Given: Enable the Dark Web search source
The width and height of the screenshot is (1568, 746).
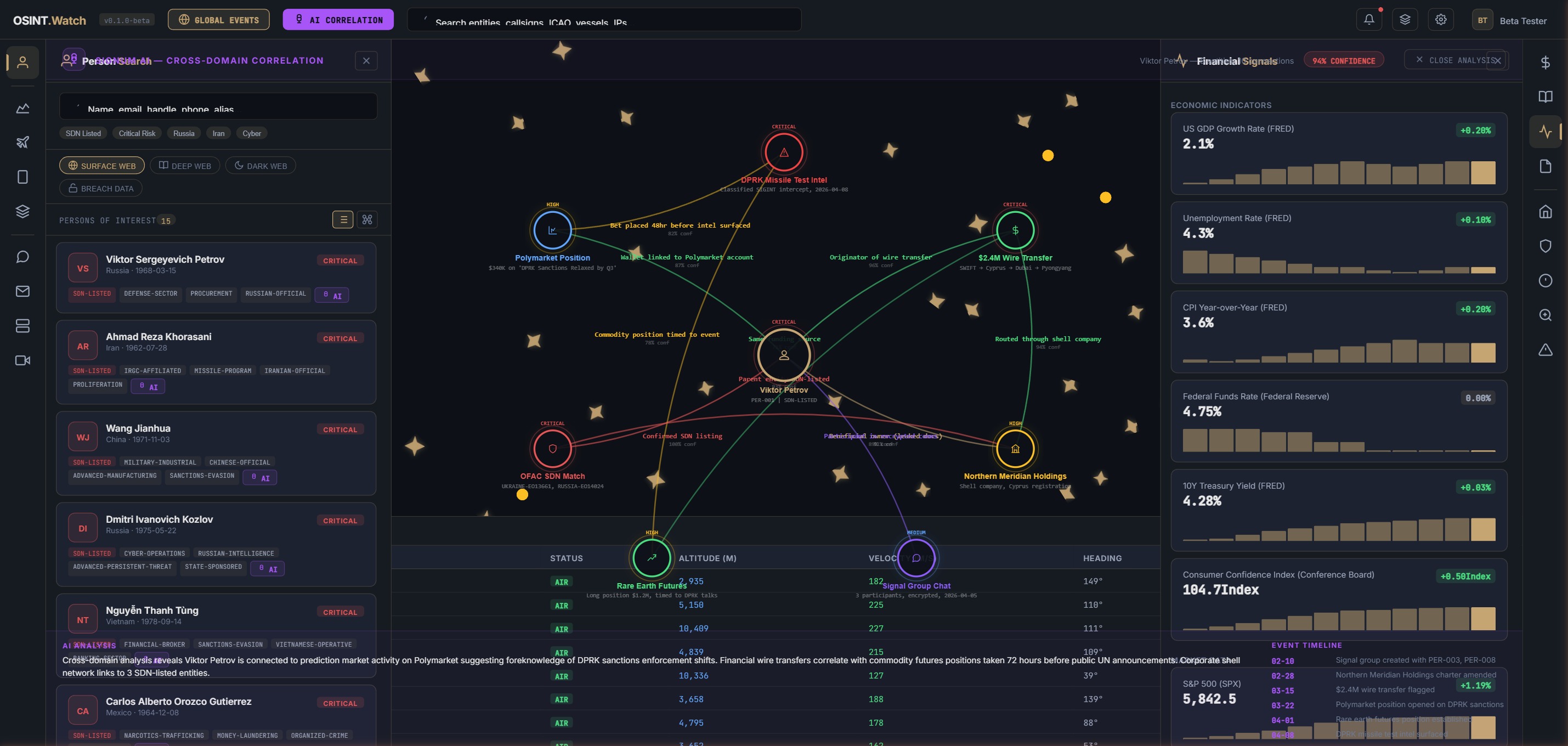Looking at the screenshot, I should (261, 165).
